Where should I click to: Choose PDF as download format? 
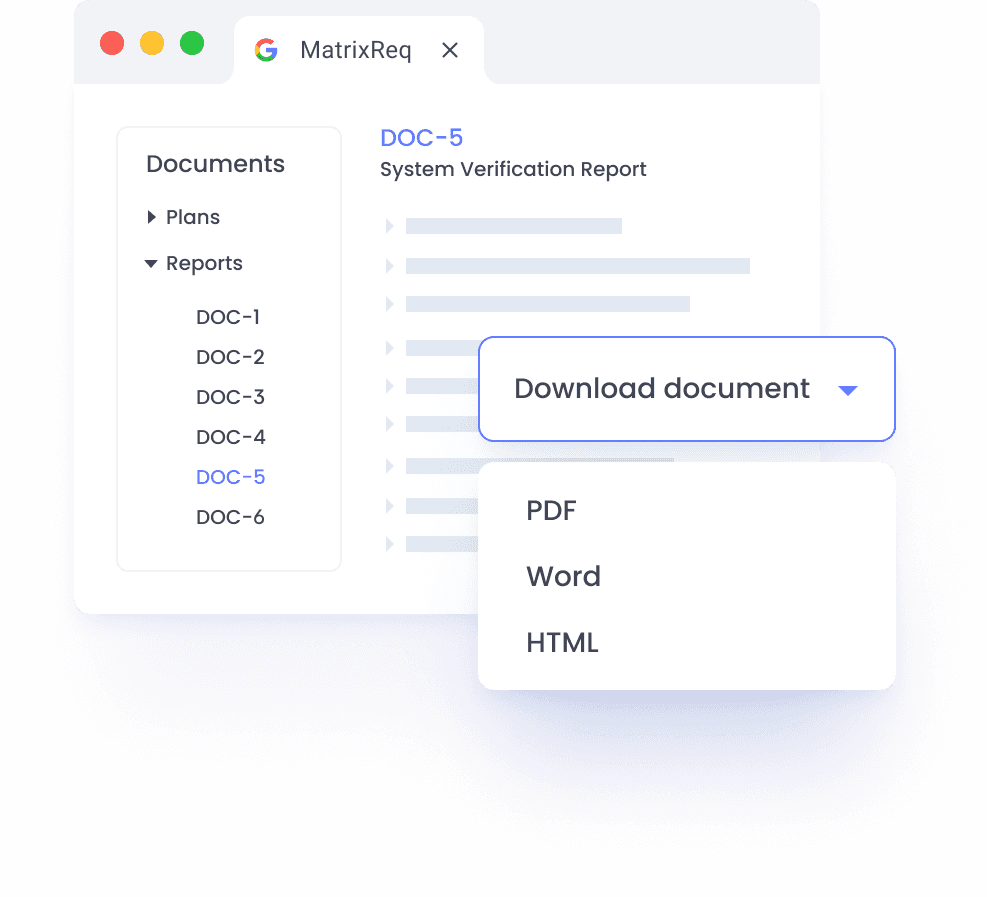click(551, 511)
